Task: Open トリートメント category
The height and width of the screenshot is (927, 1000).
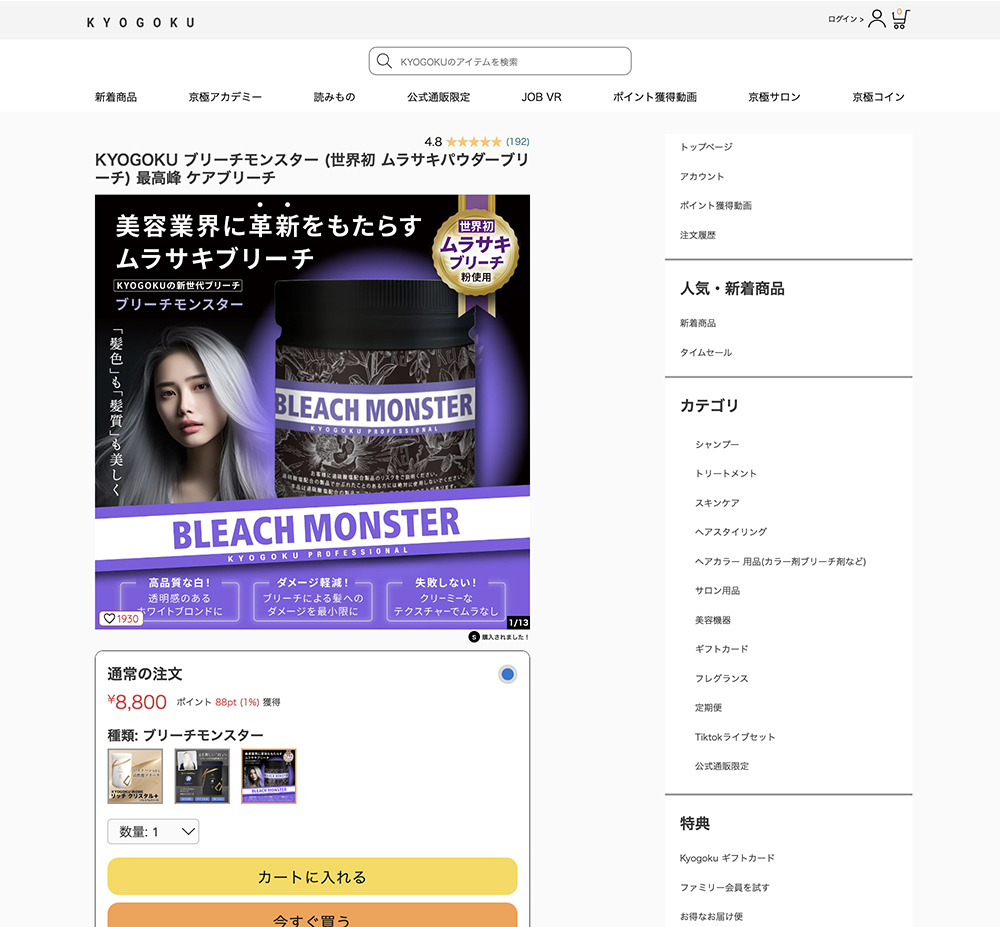Action: point(726,473)
